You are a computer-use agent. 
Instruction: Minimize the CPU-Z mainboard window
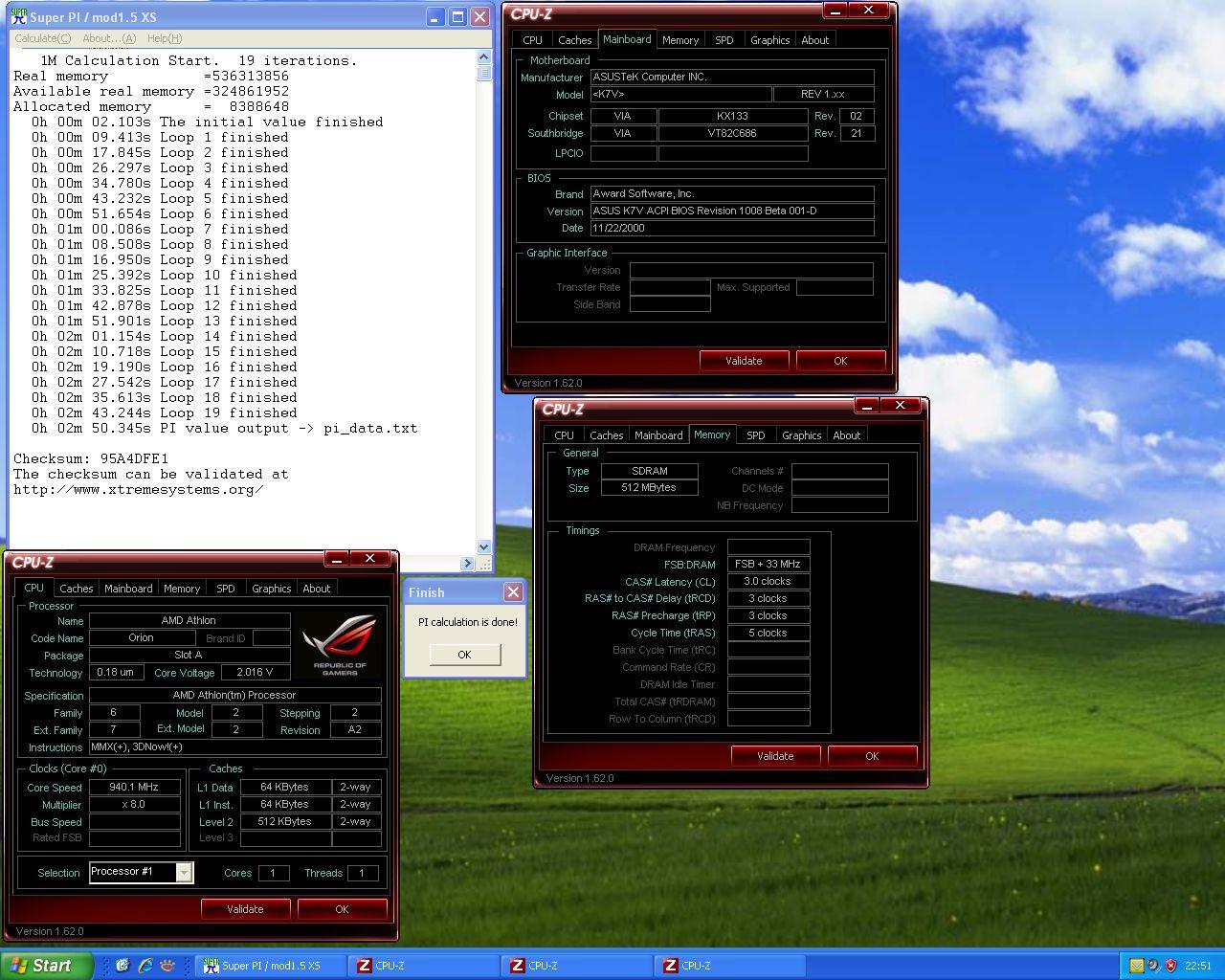pyautogui.click(x=835, y=11)
